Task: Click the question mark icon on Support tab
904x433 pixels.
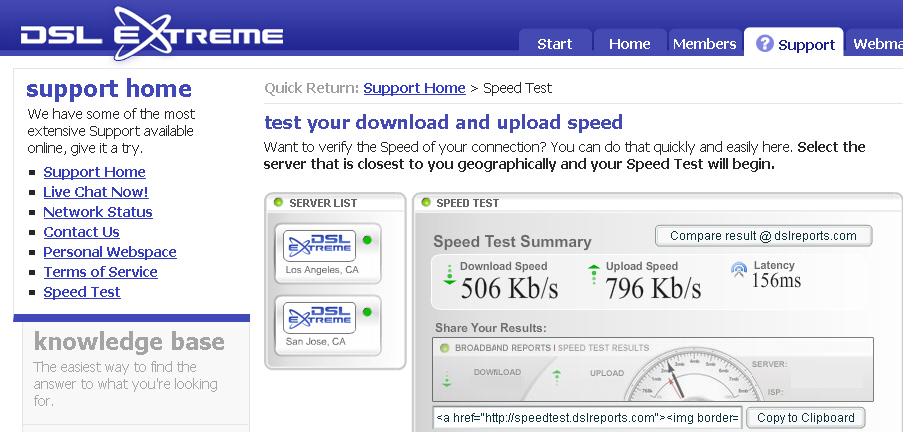Action: pos(764,43)
